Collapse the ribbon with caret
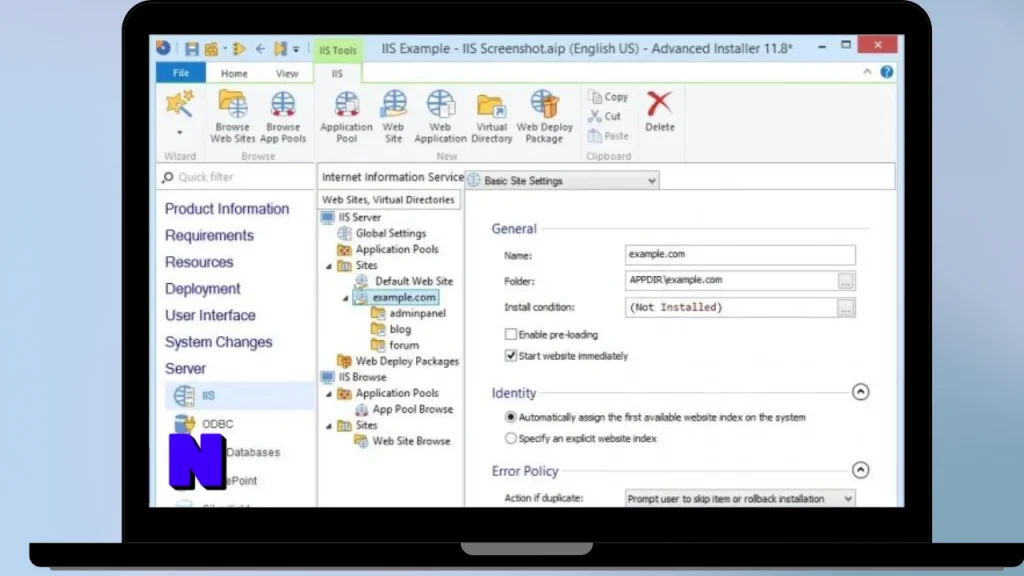 click(x=867, y=72)
